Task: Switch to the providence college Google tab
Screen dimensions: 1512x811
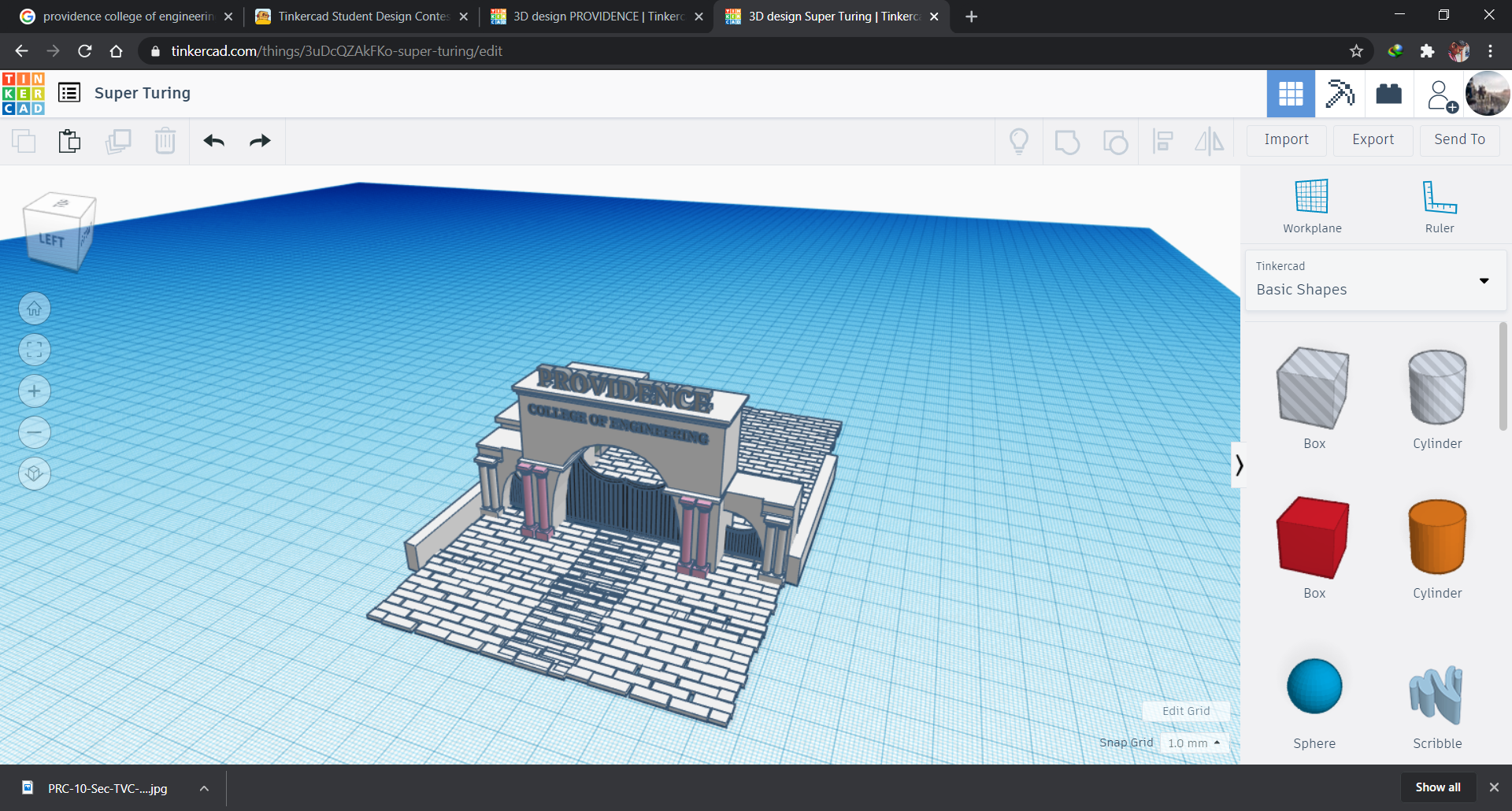Action: point(126,17)
